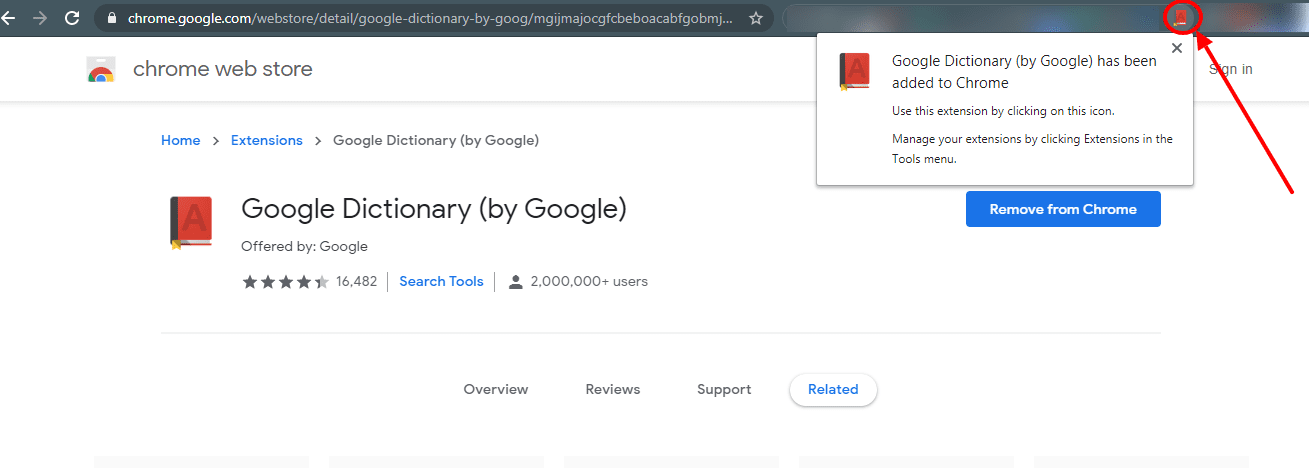Viewport: 1309px width, 468px height.
Task: Select the Related tab
Action: (x=833, y=390)
